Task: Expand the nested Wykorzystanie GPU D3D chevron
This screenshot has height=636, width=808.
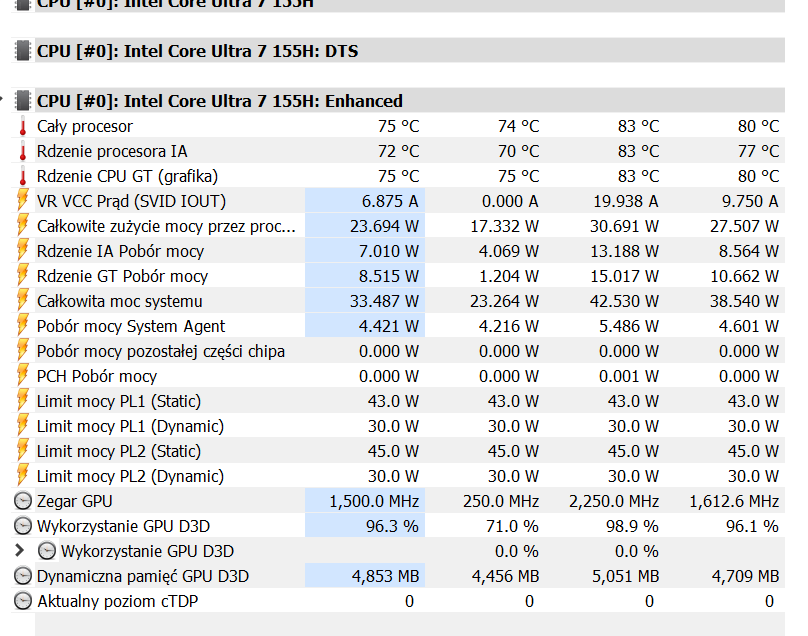Action: (x=21, y=551)
